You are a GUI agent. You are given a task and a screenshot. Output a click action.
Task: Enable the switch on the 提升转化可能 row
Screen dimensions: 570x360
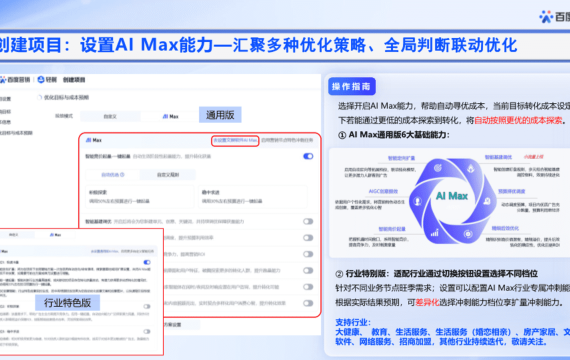(308, 287)
